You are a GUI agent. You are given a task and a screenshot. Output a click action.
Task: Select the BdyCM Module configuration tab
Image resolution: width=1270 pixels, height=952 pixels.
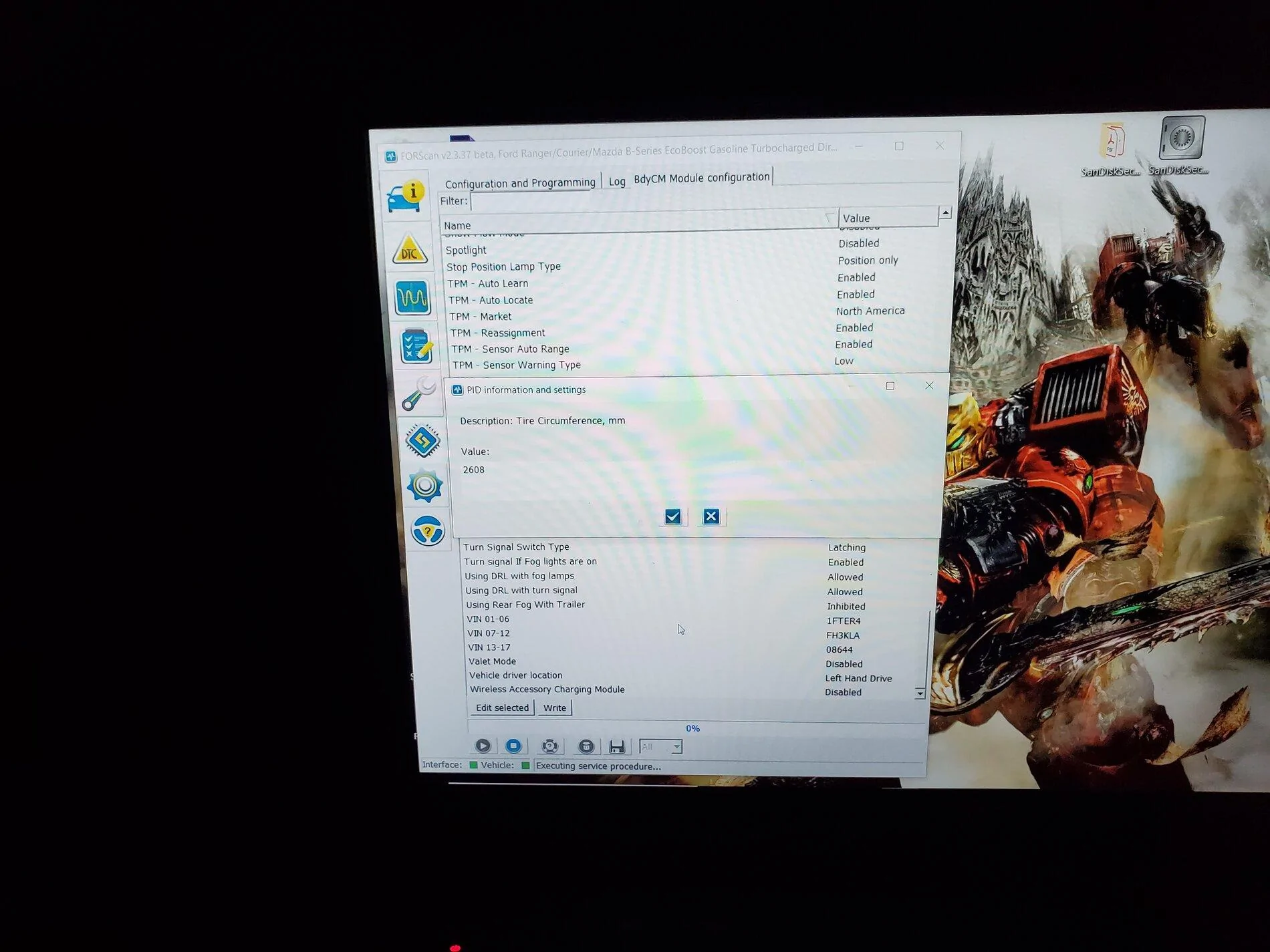pos(702,177)
